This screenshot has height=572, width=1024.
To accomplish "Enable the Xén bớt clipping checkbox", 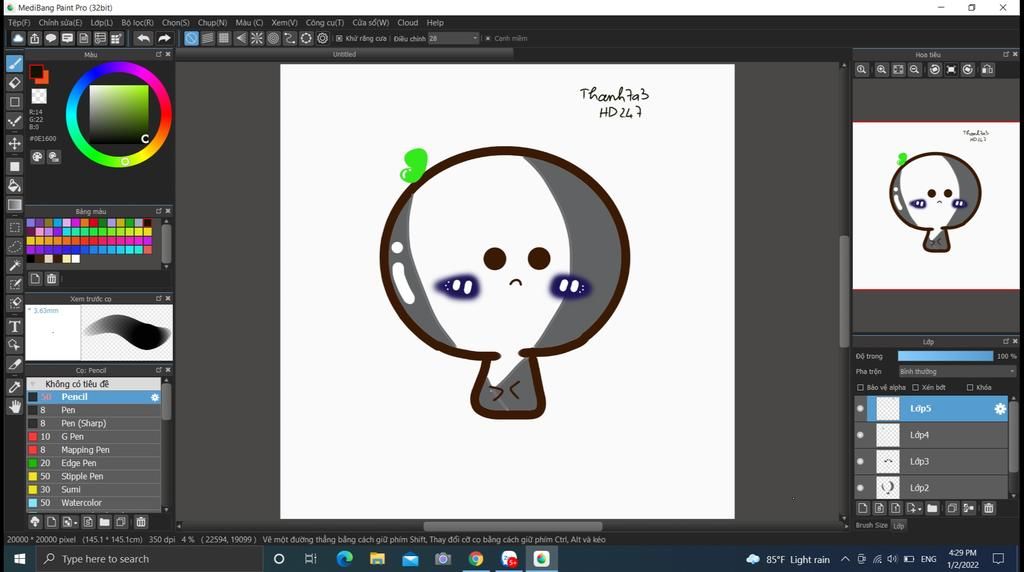I will pyautogui.click(x=915, y=387).
